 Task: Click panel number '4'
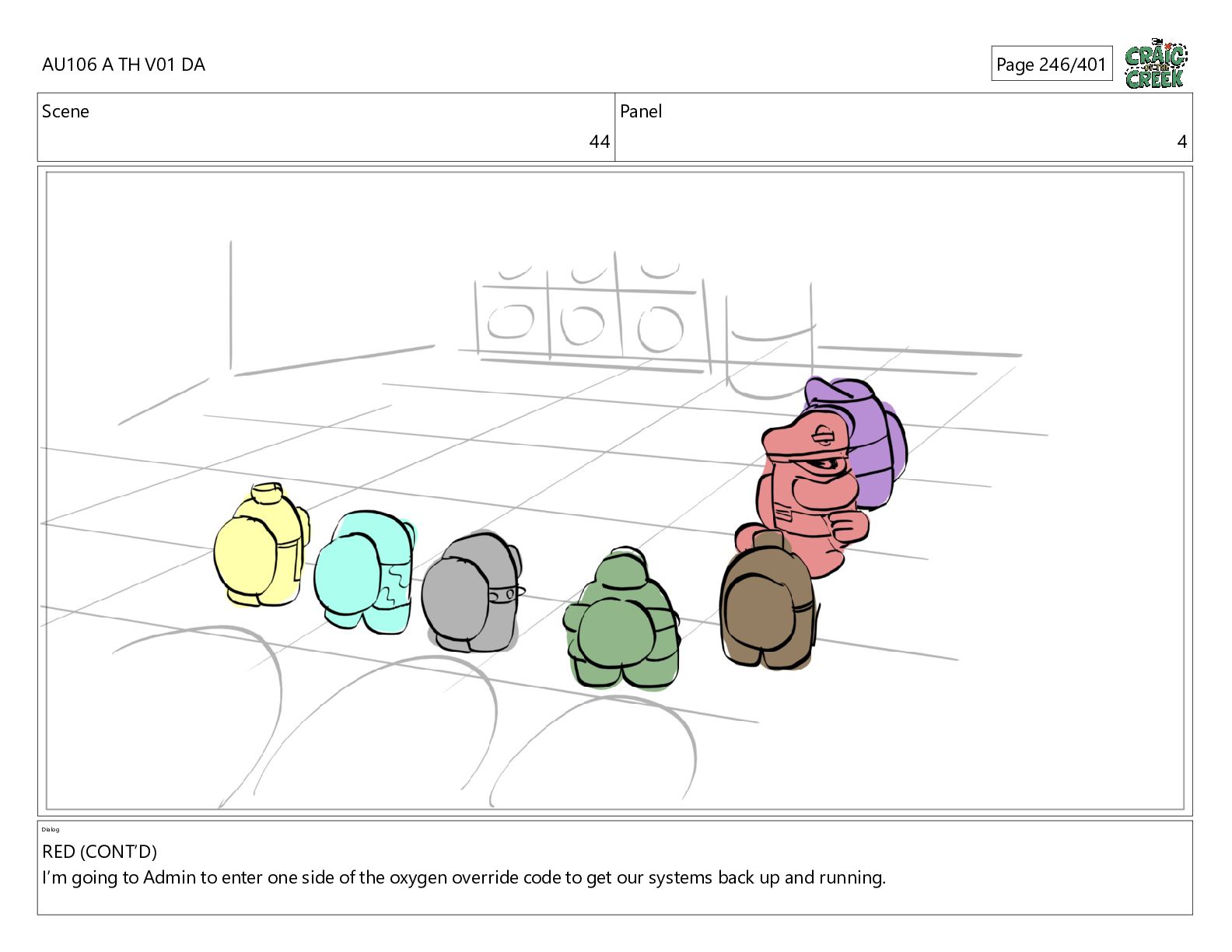[1181, 142]
